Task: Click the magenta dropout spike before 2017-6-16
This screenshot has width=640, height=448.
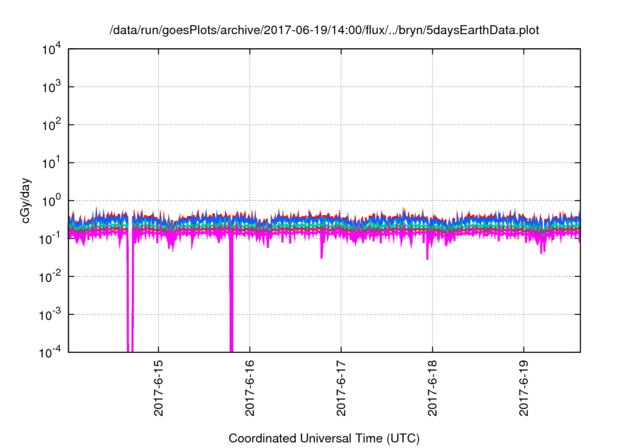Action: point(231,294)
